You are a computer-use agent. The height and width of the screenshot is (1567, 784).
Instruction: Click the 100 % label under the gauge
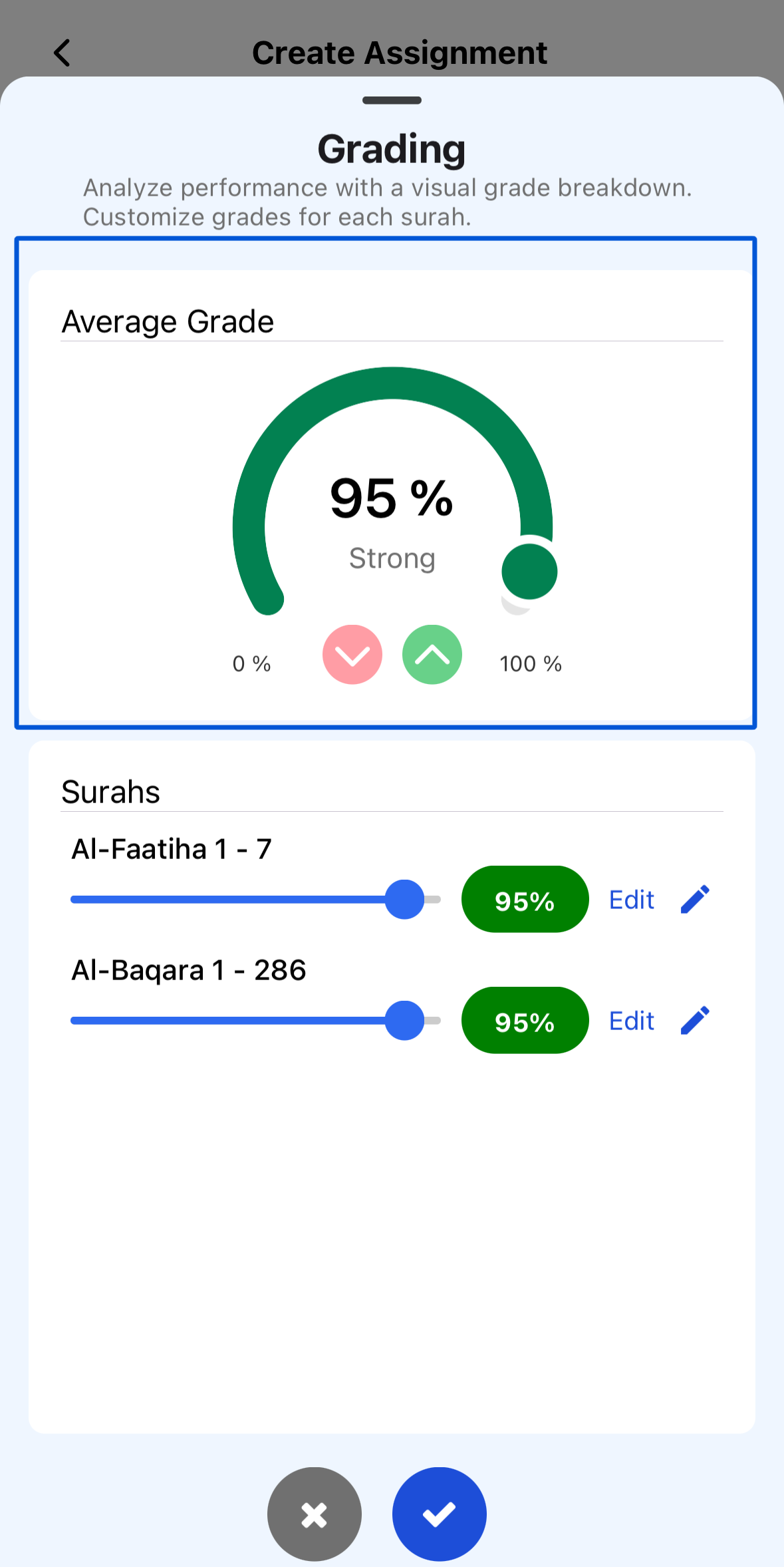click(x=531, y=663)
